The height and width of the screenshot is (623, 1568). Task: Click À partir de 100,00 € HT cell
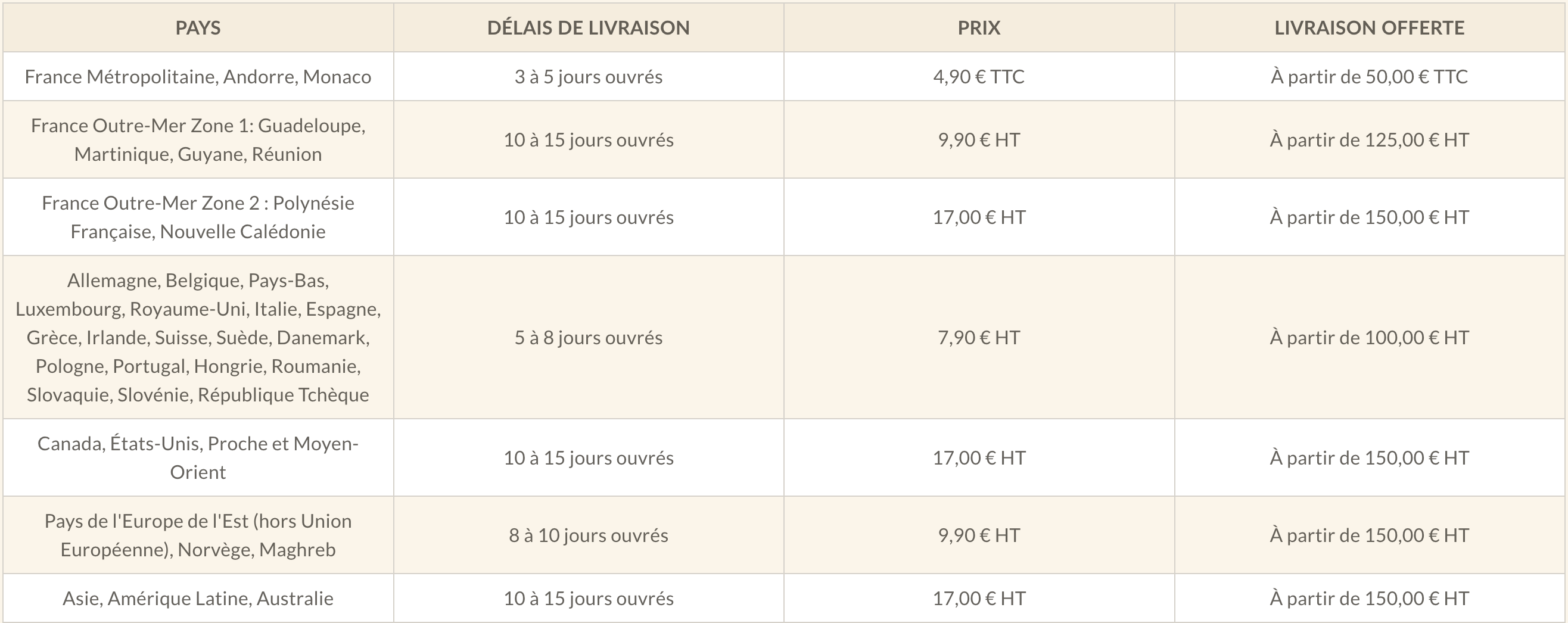1370,338
